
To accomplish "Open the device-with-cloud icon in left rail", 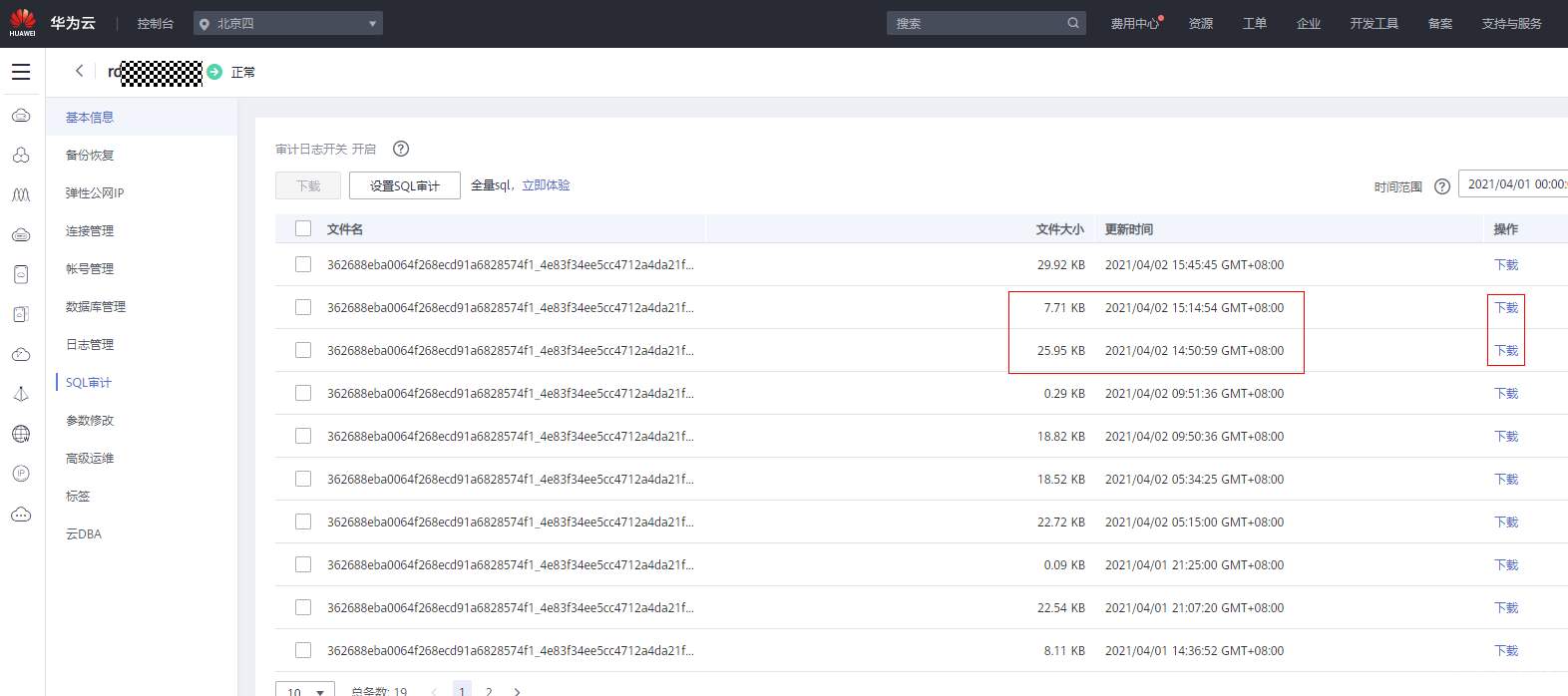I will 21,274.
